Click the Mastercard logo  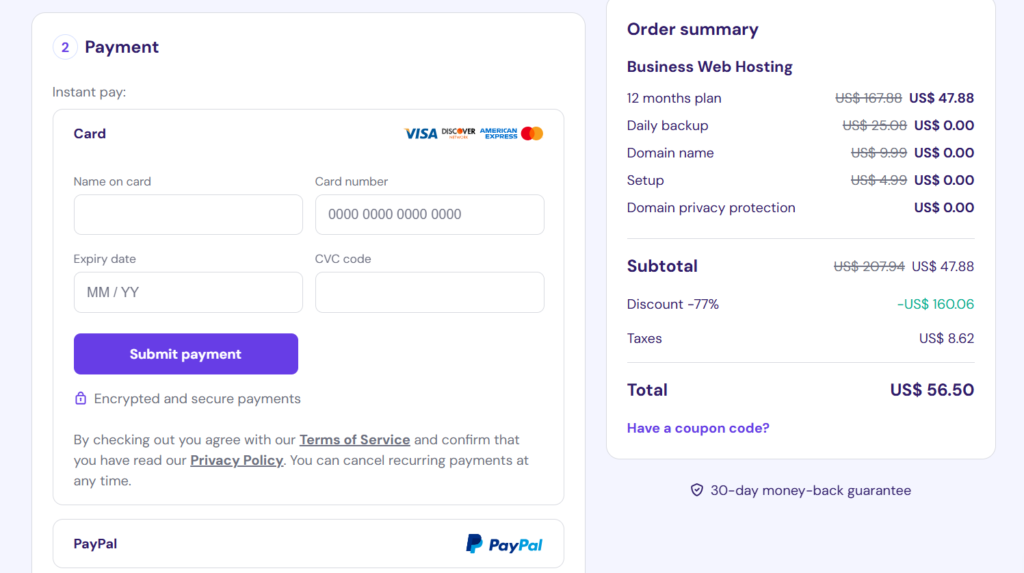click(x=532, y=133)
